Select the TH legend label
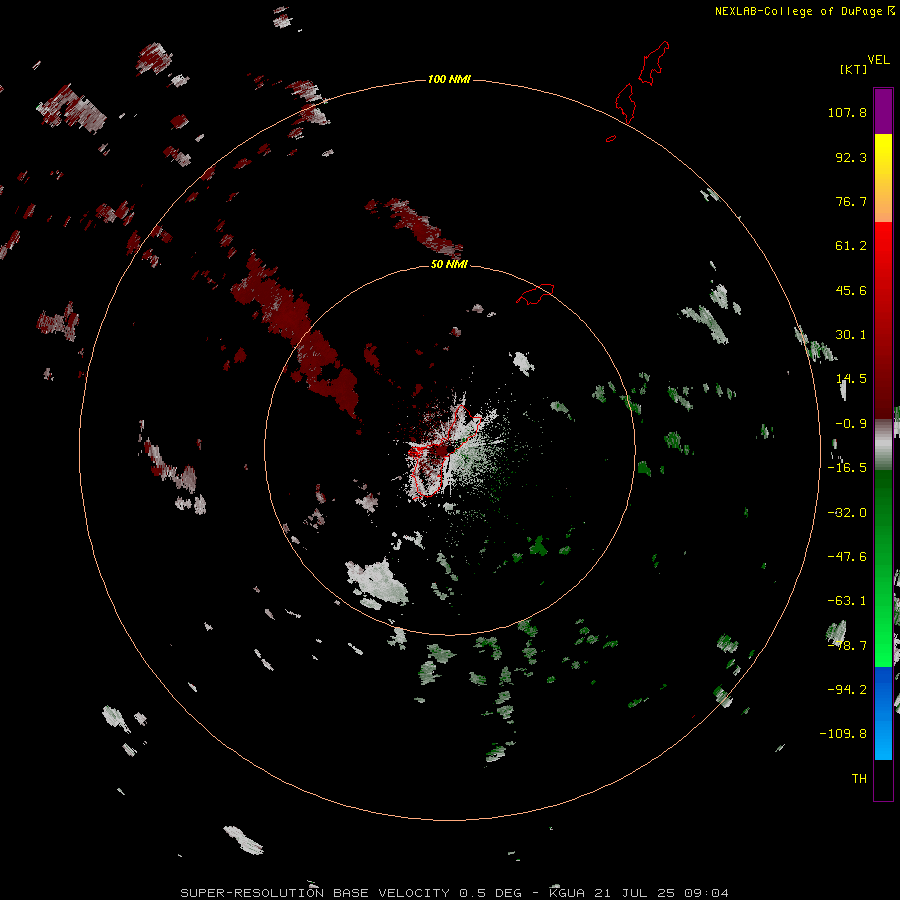Viewport: 900px width, 900px height. pos(859,779)
